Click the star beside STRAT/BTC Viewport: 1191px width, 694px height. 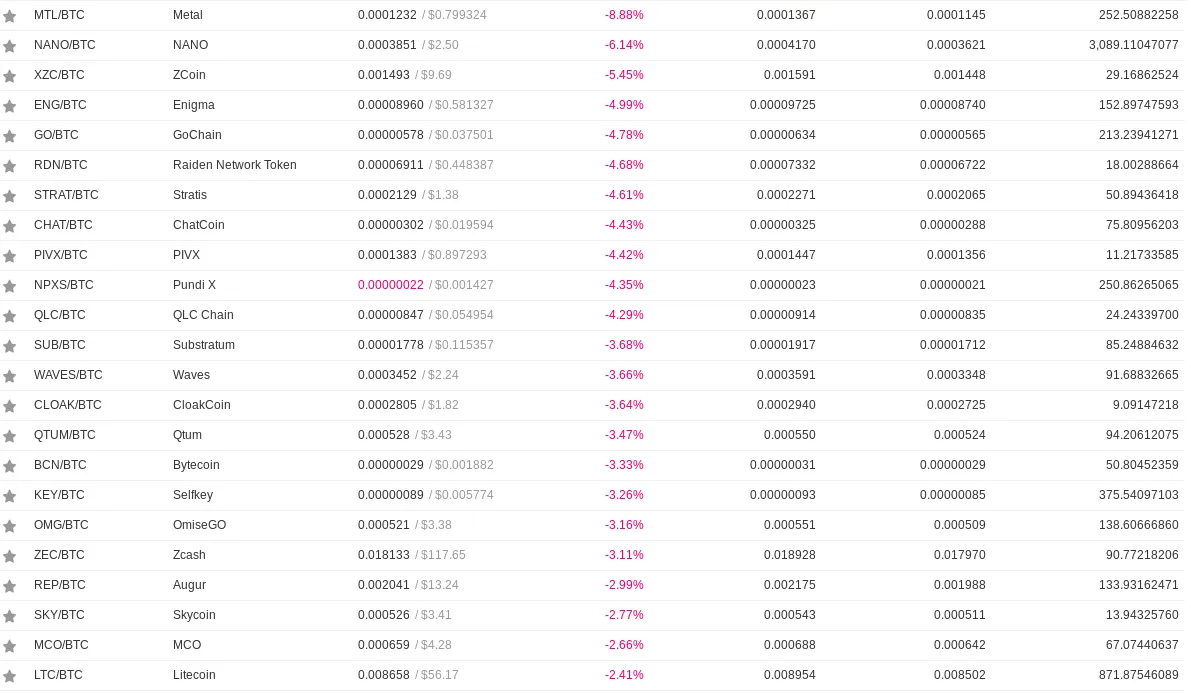pyautogui.click(x=9, y=196)
